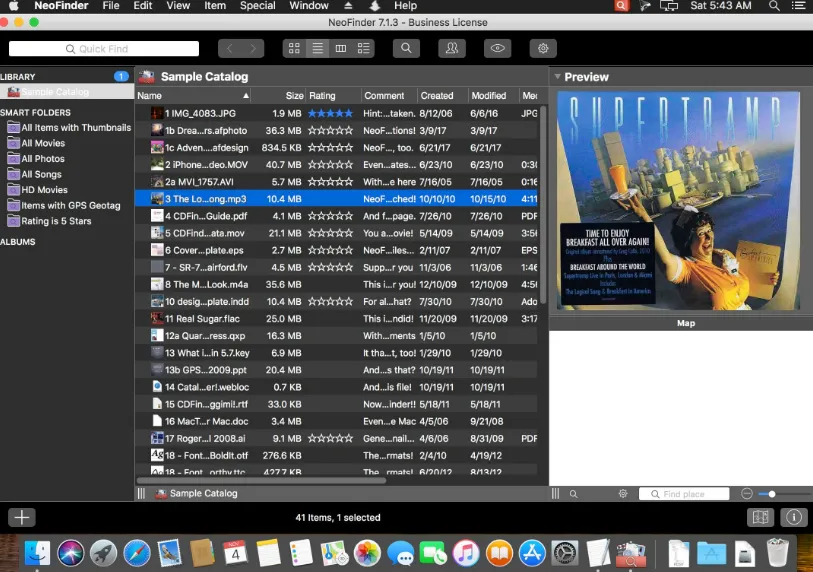Open the Item menu
The width and height of the screenshot is (813, 572).
click(215, 6)
